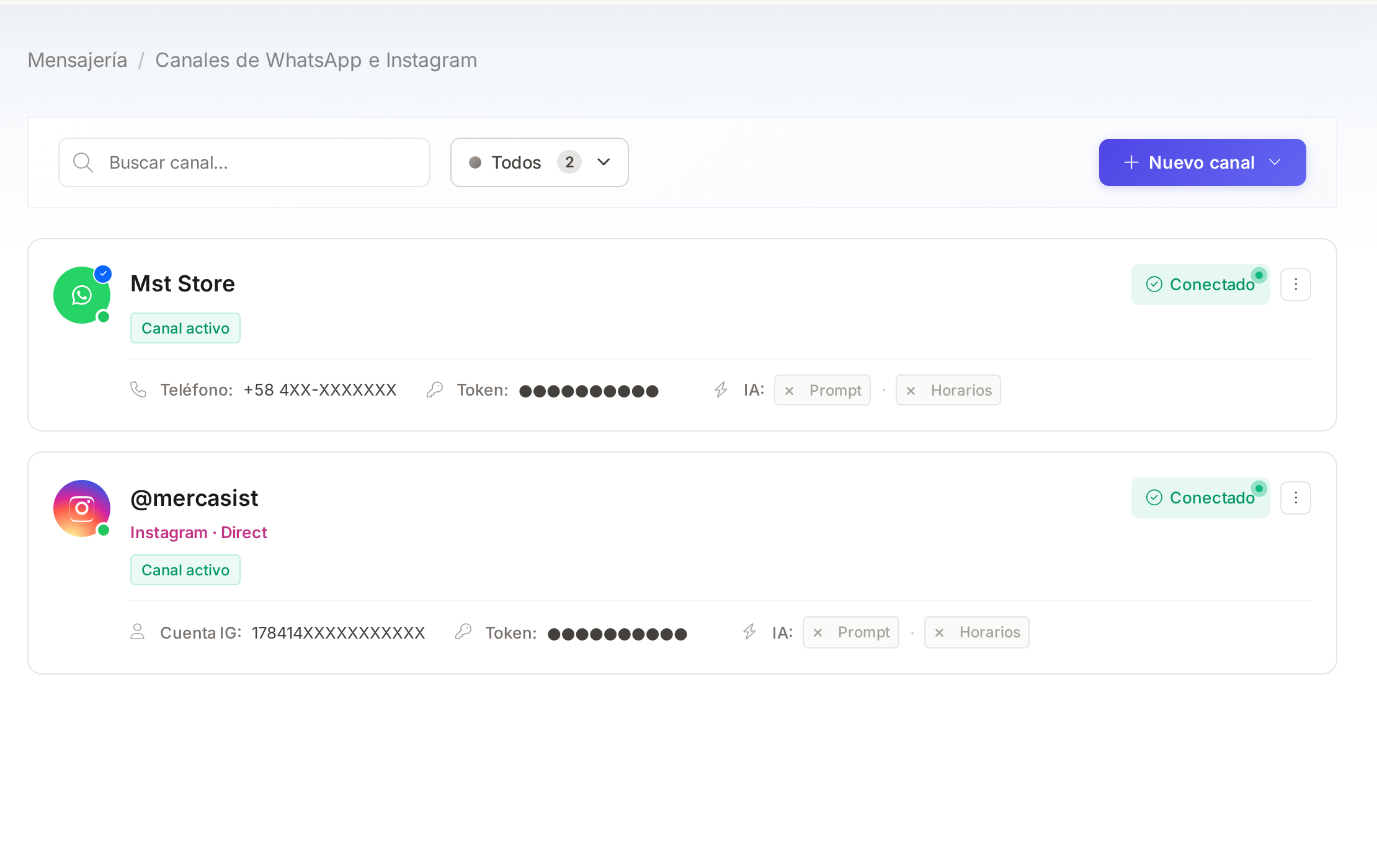The width and height of the screenshot is (1377, 868).
Task: Toggle the Prompt chip for @mercasist
Action: 851,632
